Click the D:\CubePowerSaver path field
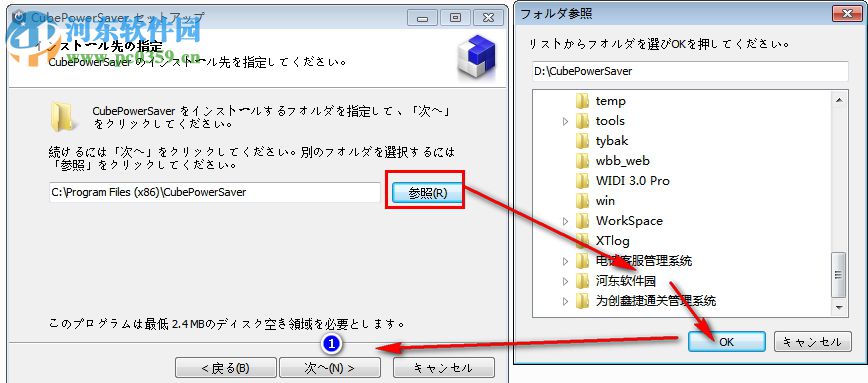The height and width of the screenshot is (383, 868). tap(690, 71)
